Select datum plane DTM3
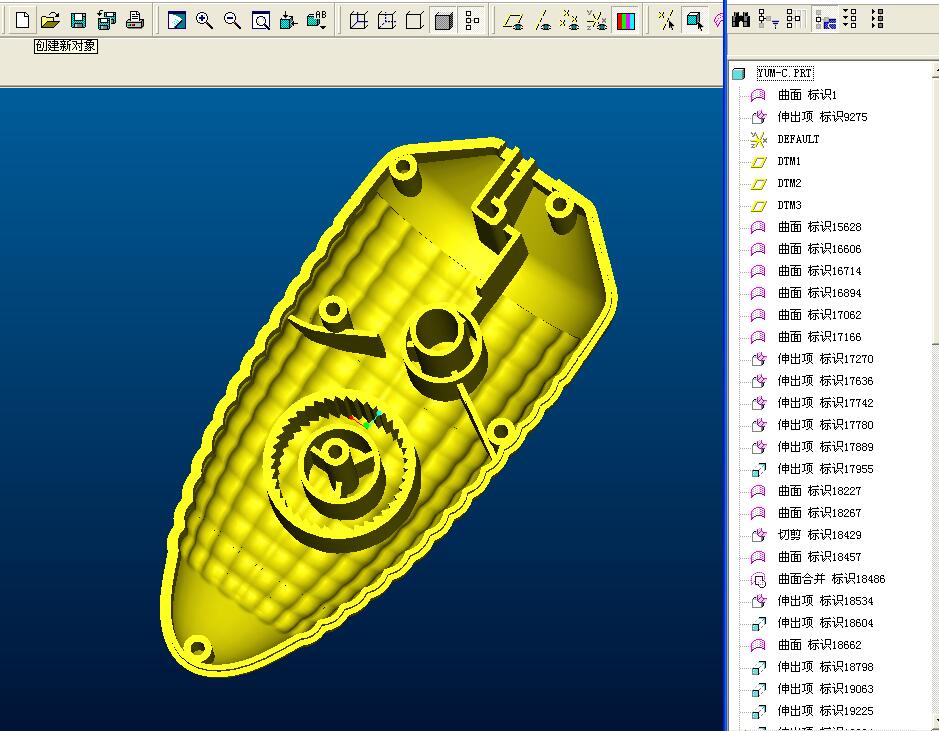939x731 pixels. tap(789, 205)
